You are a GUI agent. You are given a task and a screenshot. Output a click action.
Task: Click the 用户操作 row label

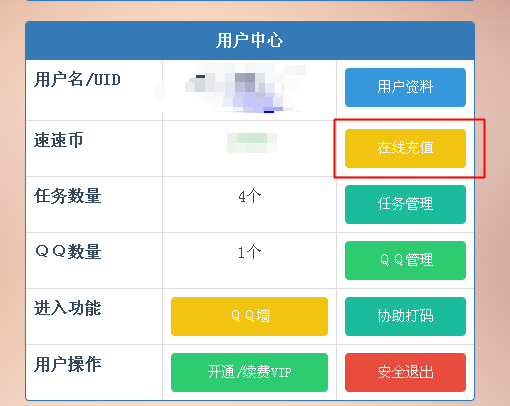point(68,364)
